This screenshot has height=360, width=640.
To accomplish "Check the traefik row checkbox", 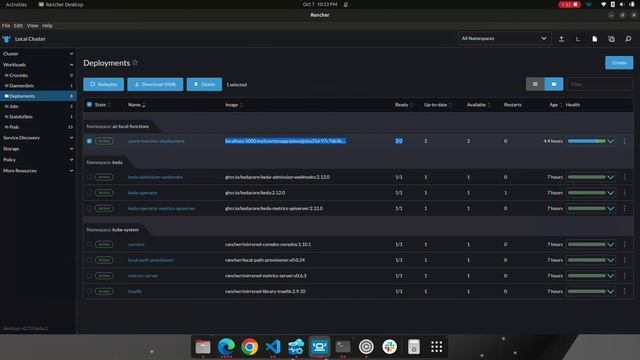I will pyautogui.click(x=89, y=291).
